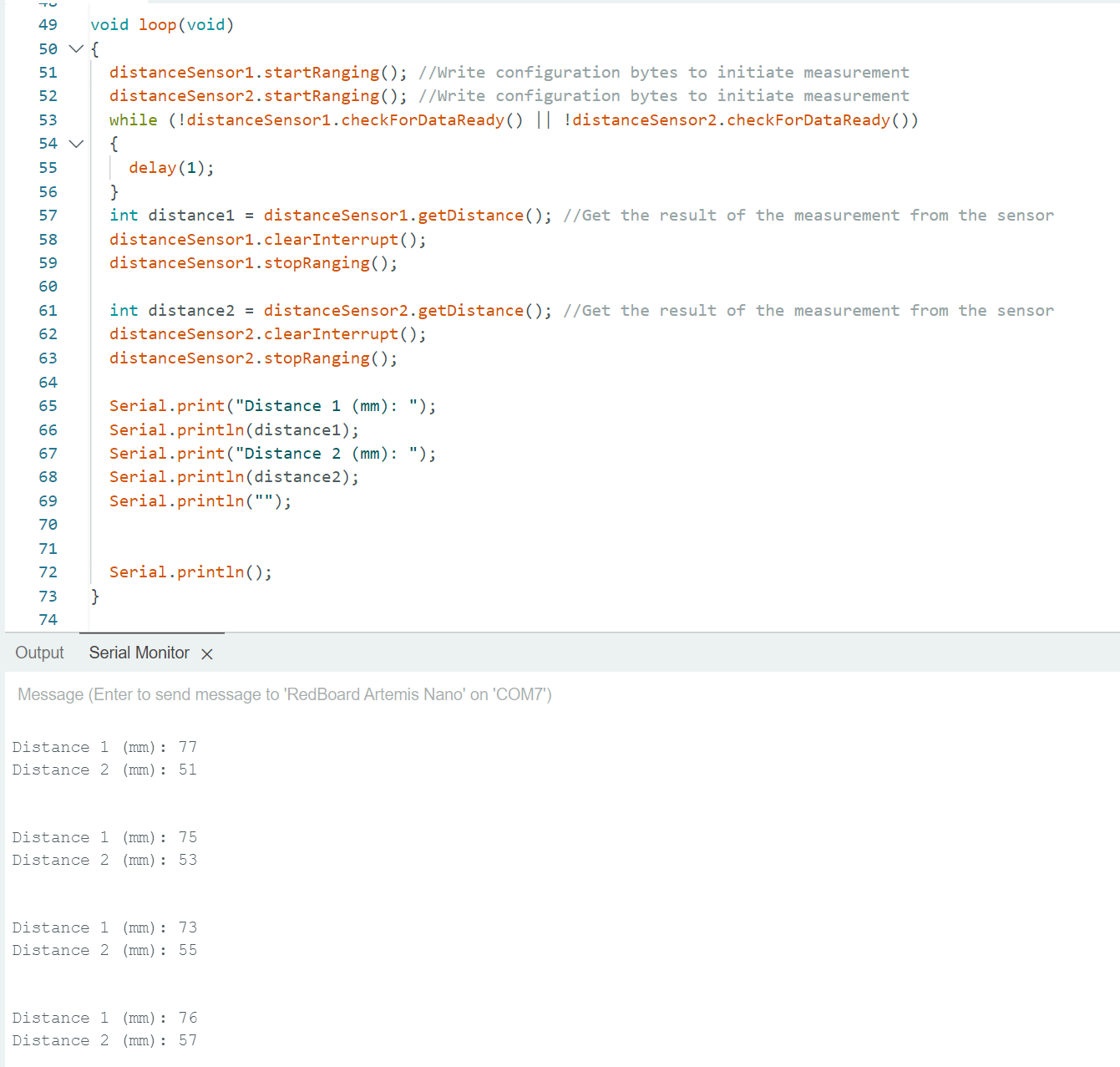Click 'Serial.print("Distance 1 (mm): ");' line

272,406
